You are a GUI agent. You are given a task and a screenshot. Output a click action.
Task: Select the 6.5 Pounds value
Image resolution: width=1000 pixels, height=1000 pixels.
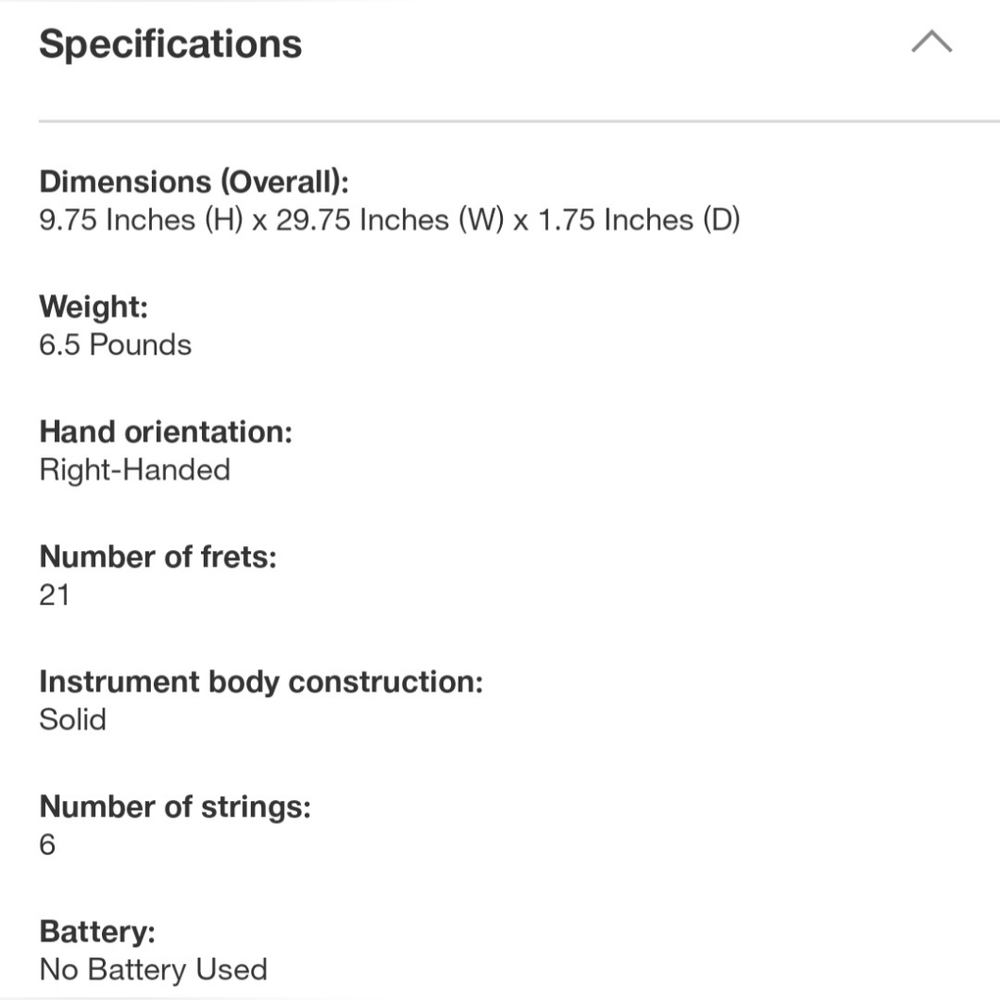(115, 345)
